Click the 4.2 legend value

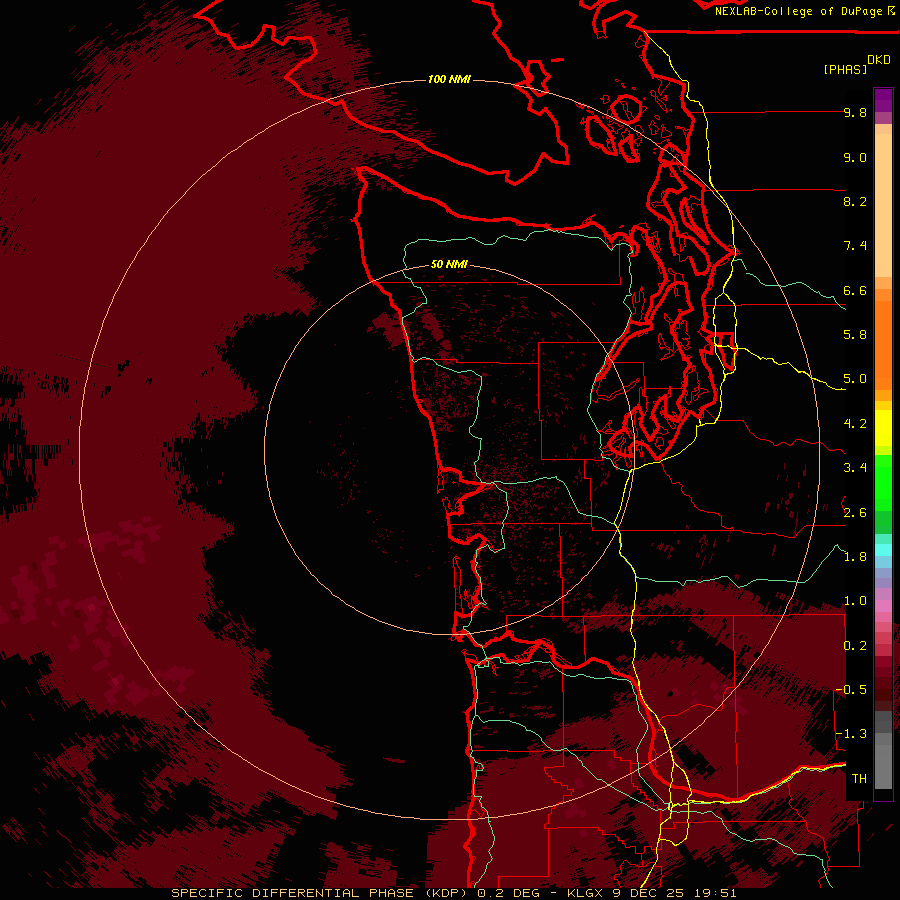(855, 424)
